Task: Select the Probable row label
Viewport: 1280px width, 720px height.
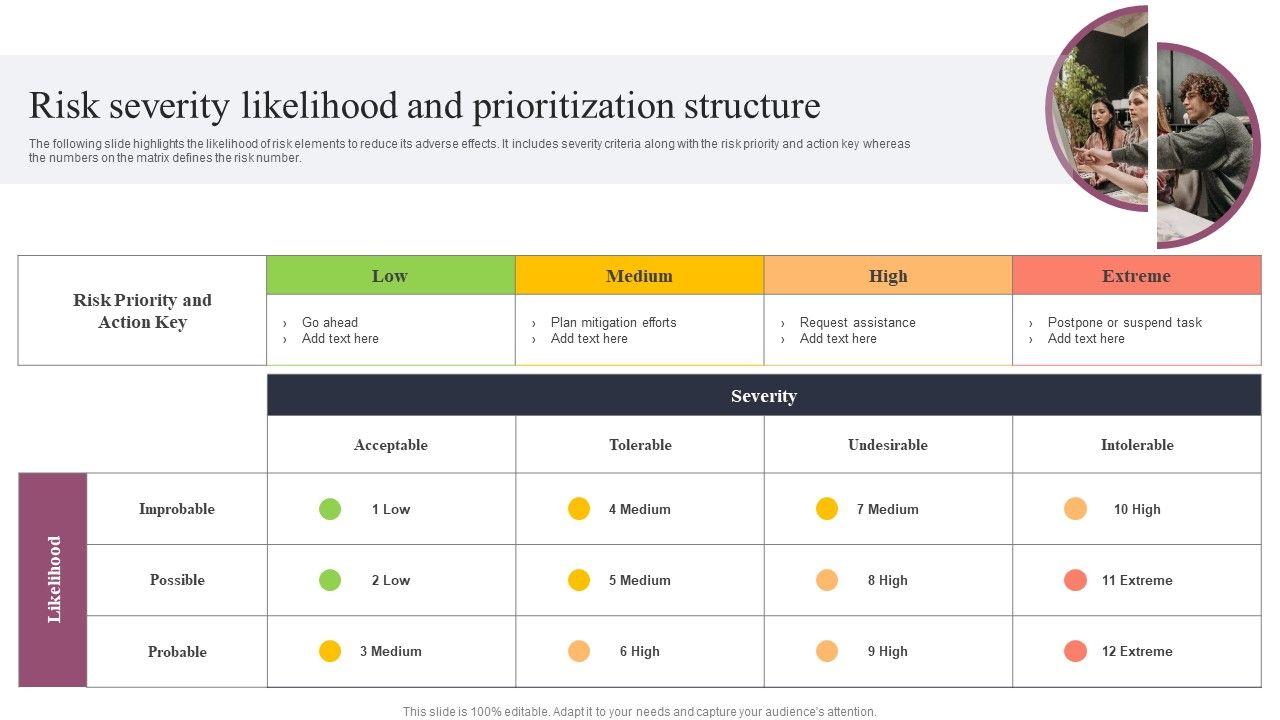Action: coord(177,652)
